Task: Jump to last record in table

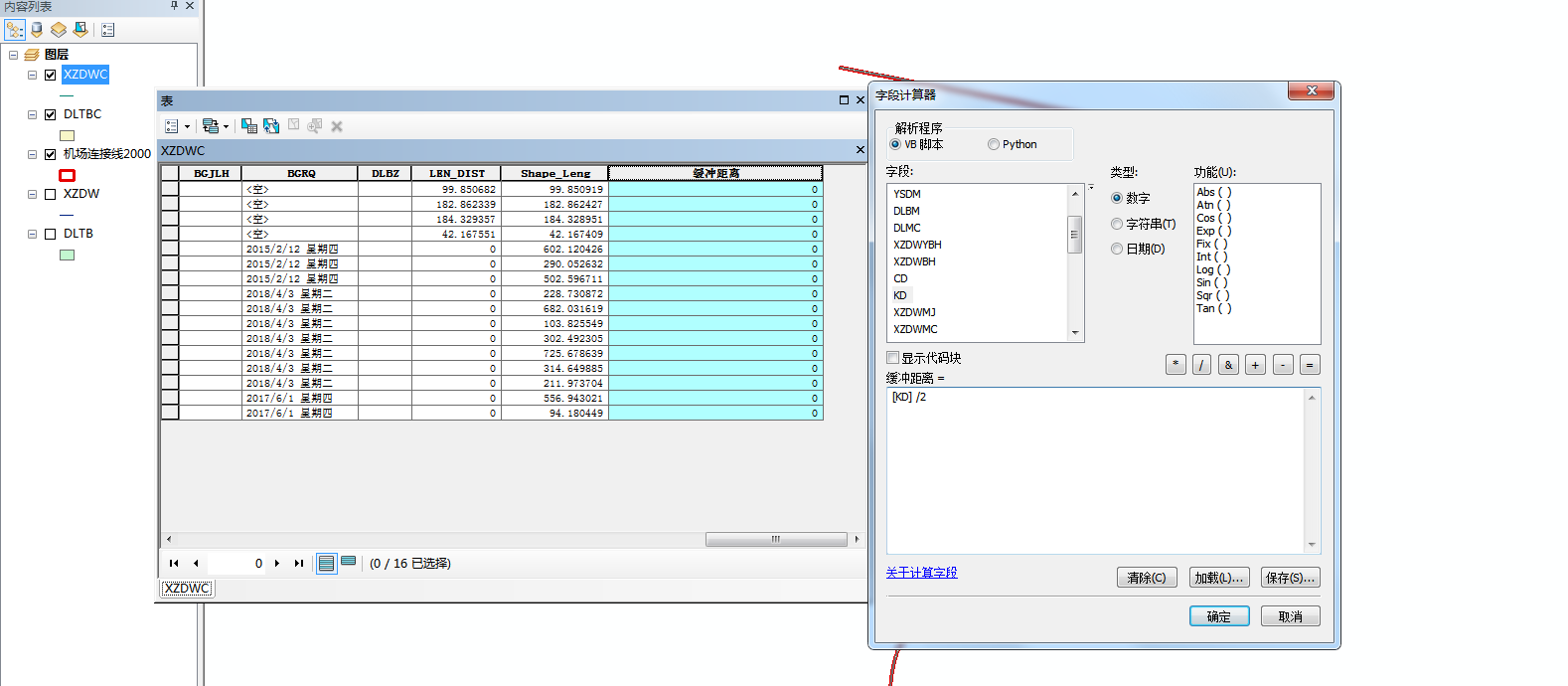Action: click(298, 563)
